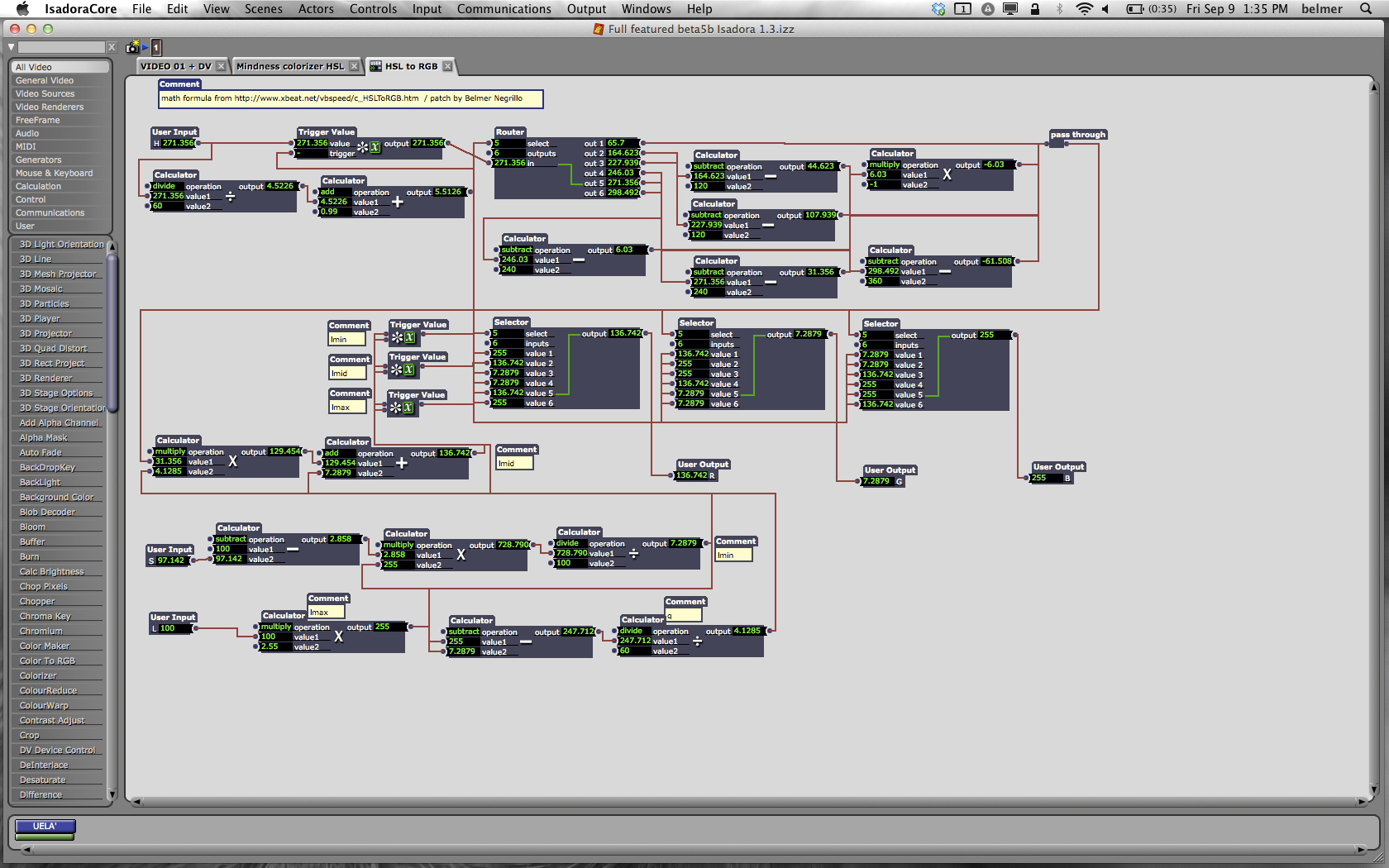Click the actor search input field
The height and width of the screenshot is (868, 1389).
tap(62, 47)
